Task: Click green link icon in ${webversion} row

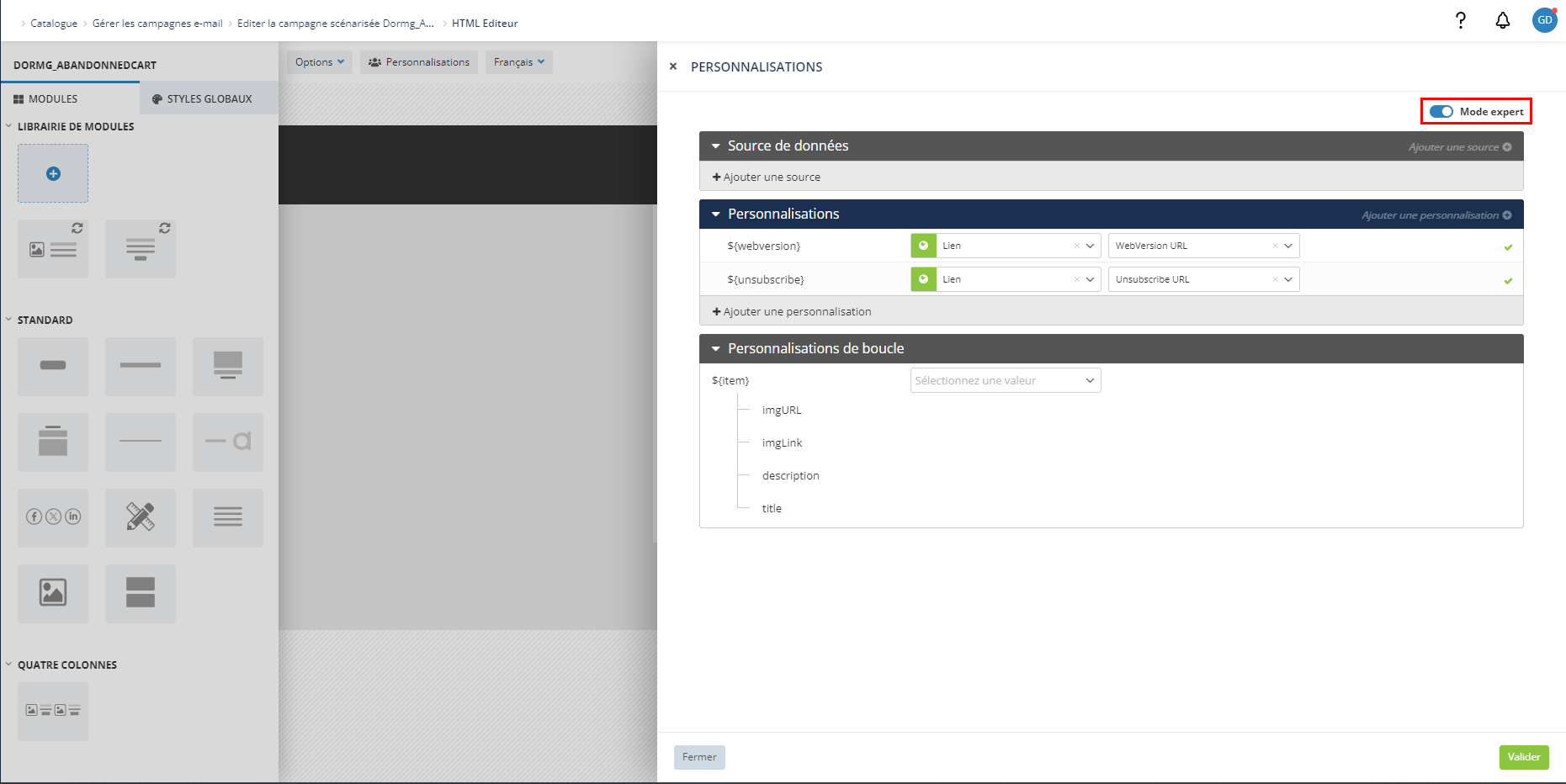Action: [923, 246]
